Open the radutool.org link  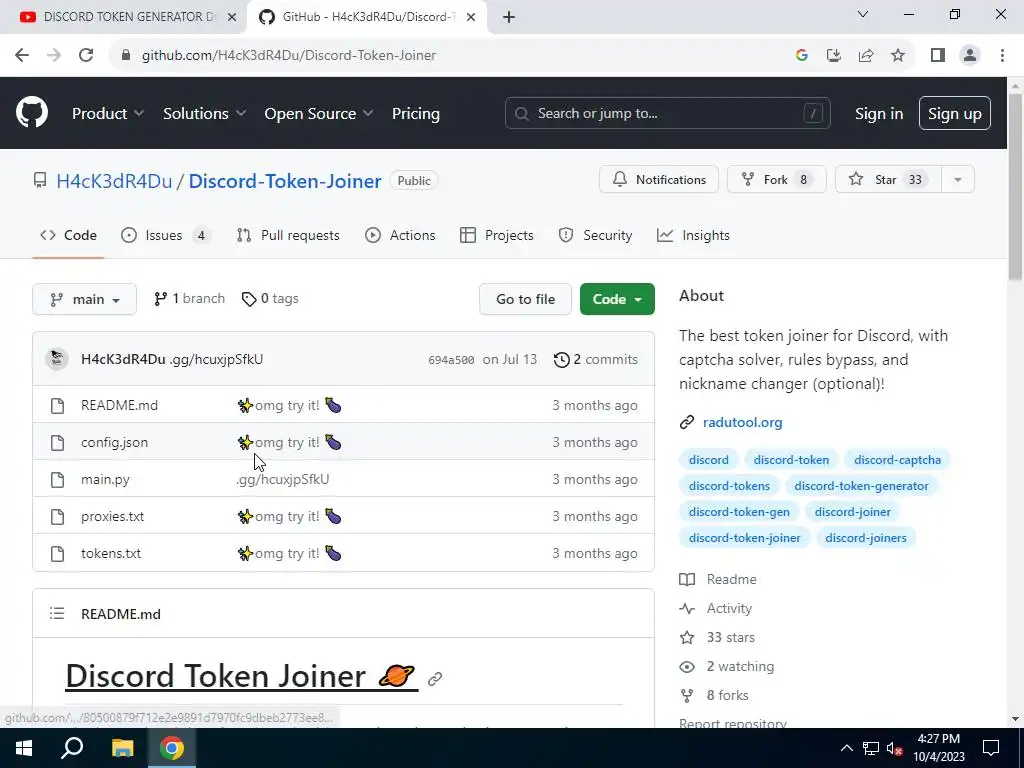[742, 423]
